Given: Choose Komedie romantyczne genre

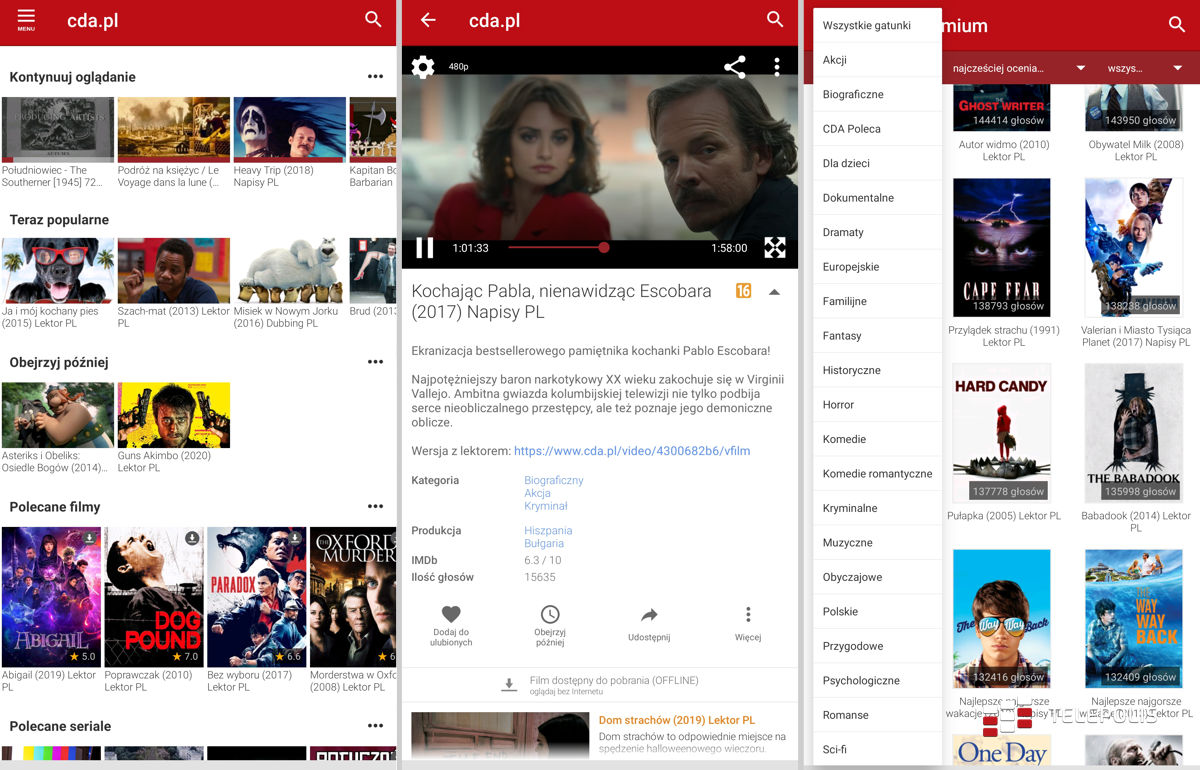Looking at the screenshot, I should (877, 474).
